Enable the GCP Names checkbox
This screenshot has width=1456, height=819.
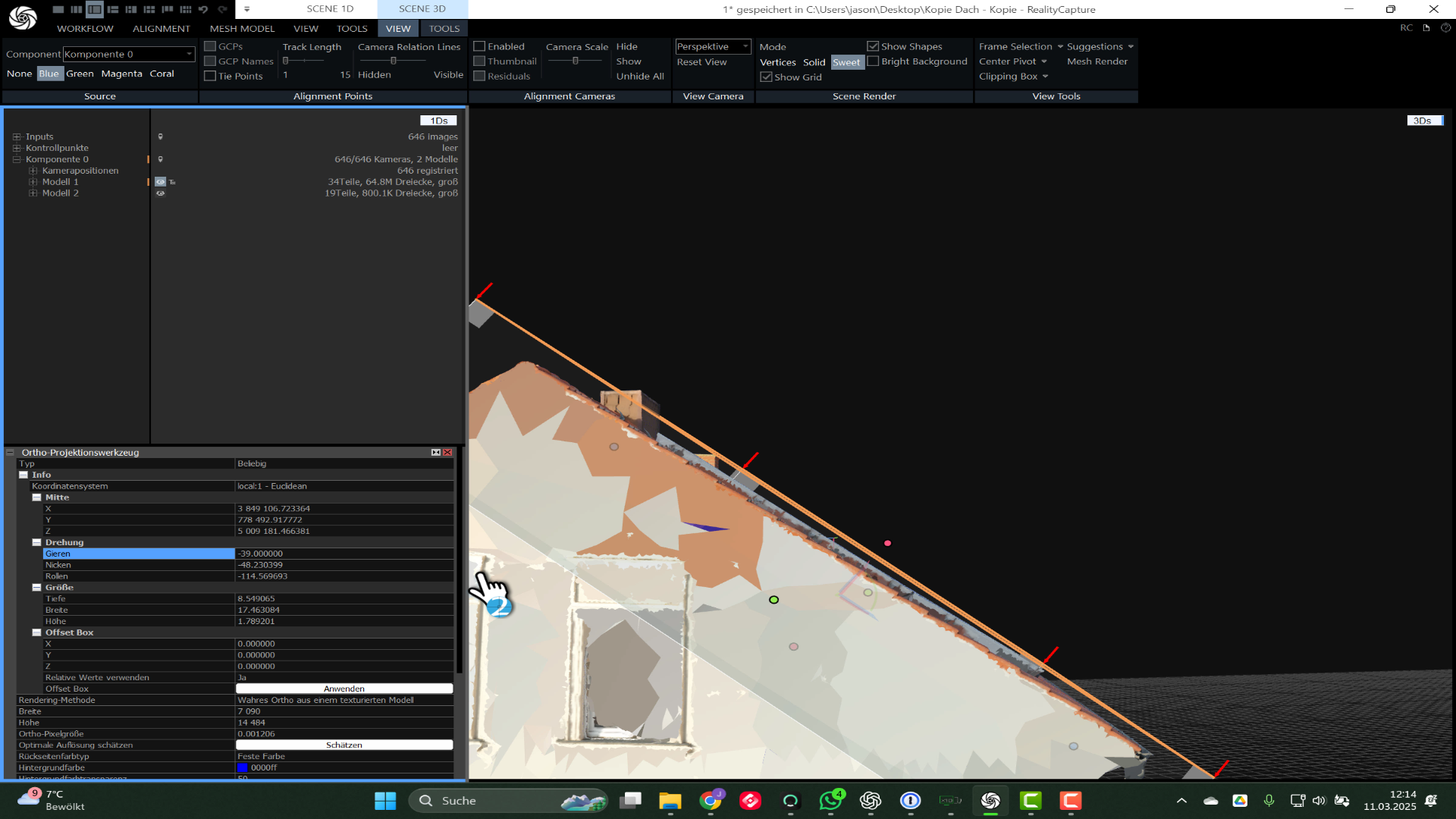[x=211, y=61]
